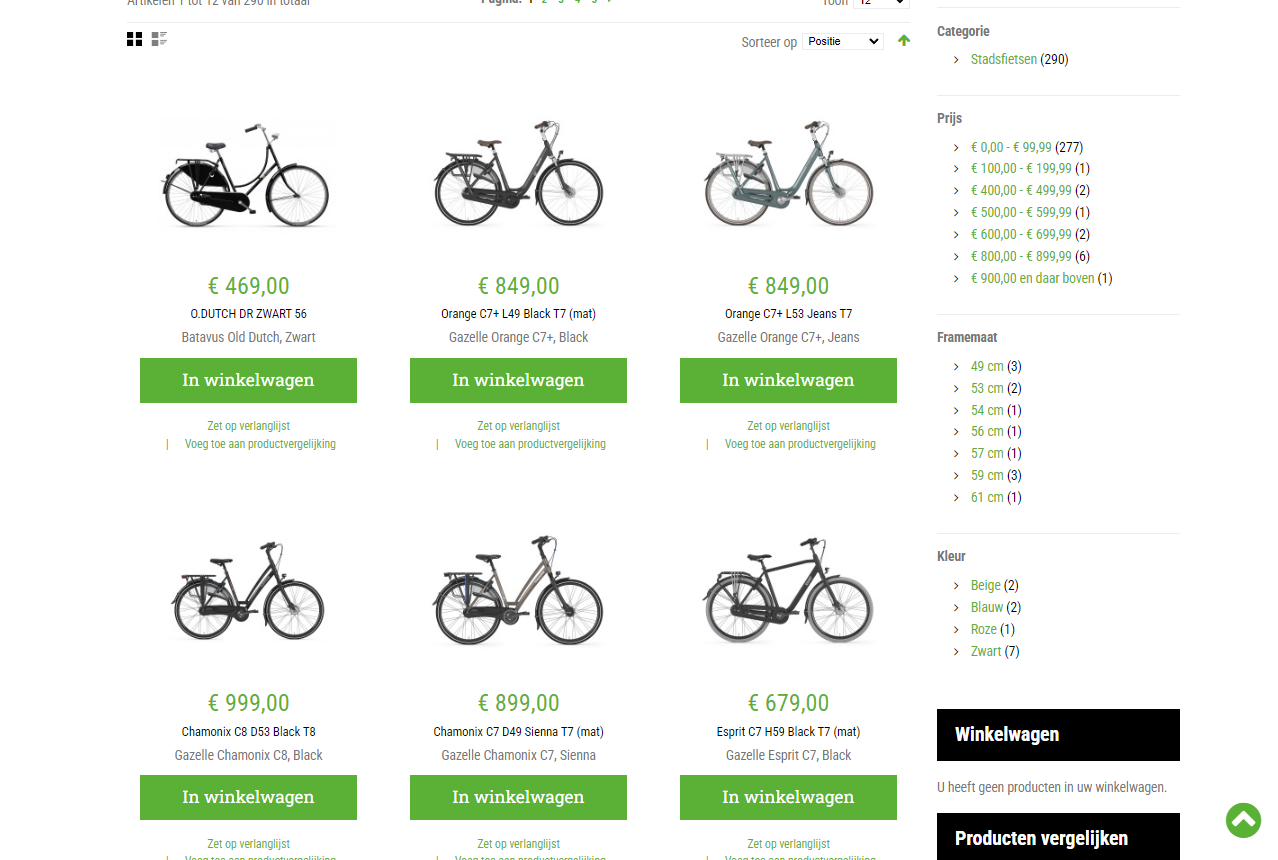Filter frame size 57 cm

tap(987, 454)
